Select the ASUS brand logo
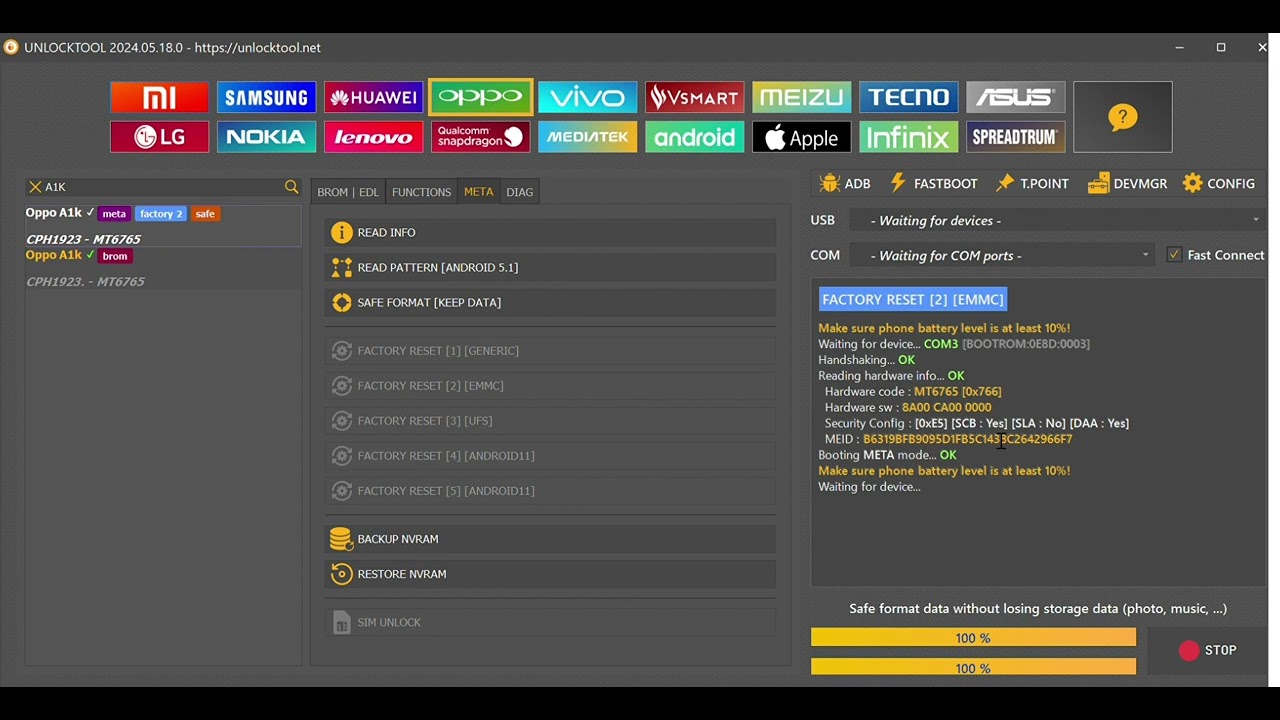 click(1015, 97)
